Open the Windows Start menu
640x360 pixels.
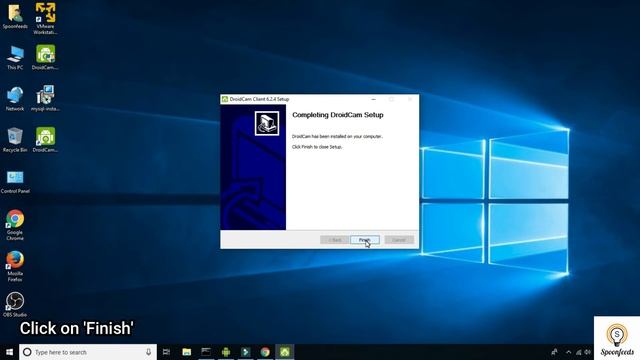[9, 352]
